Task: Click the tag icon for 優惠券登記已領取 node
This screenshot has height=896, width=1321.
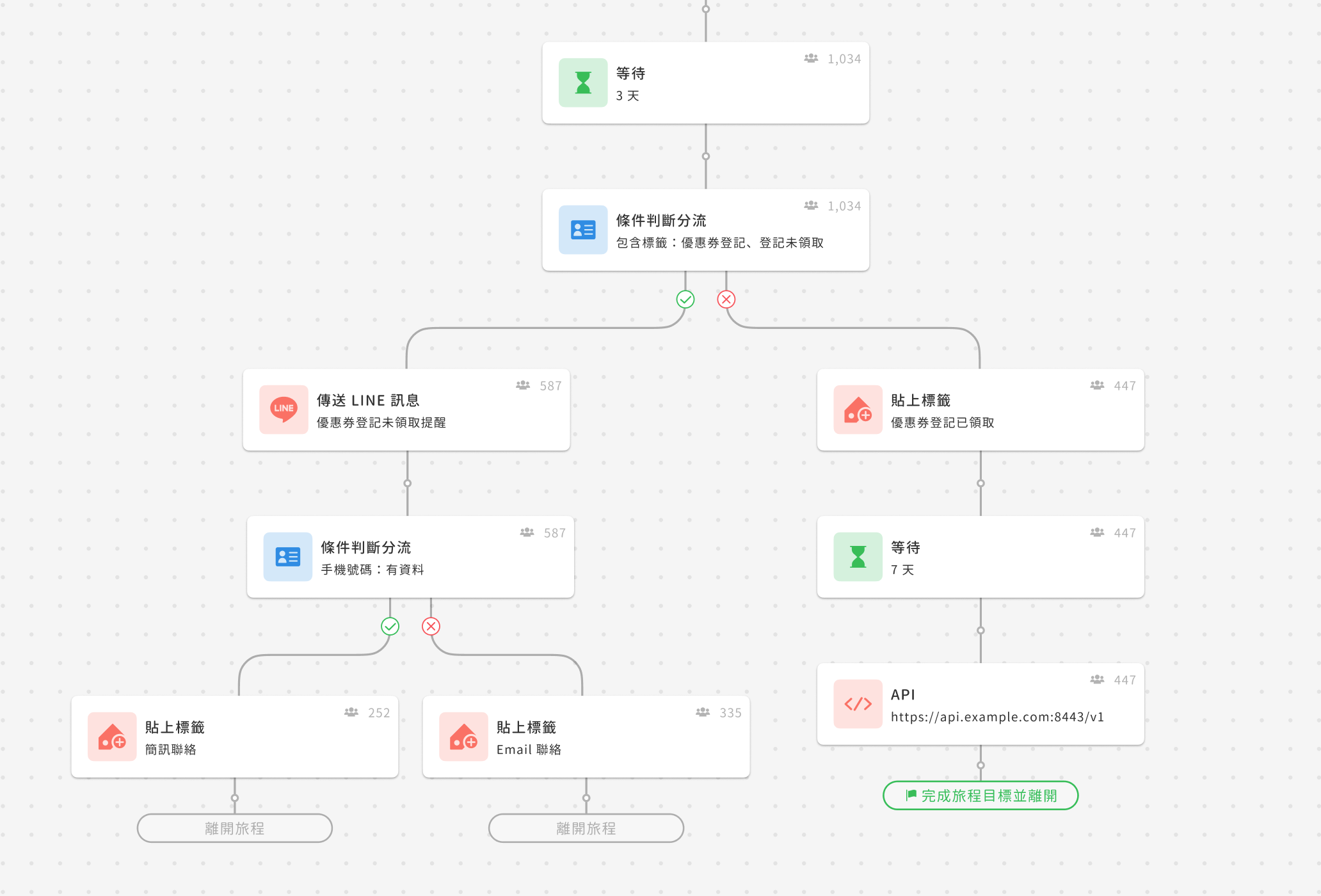Action: pyautogui.click(x=858, y=410)
